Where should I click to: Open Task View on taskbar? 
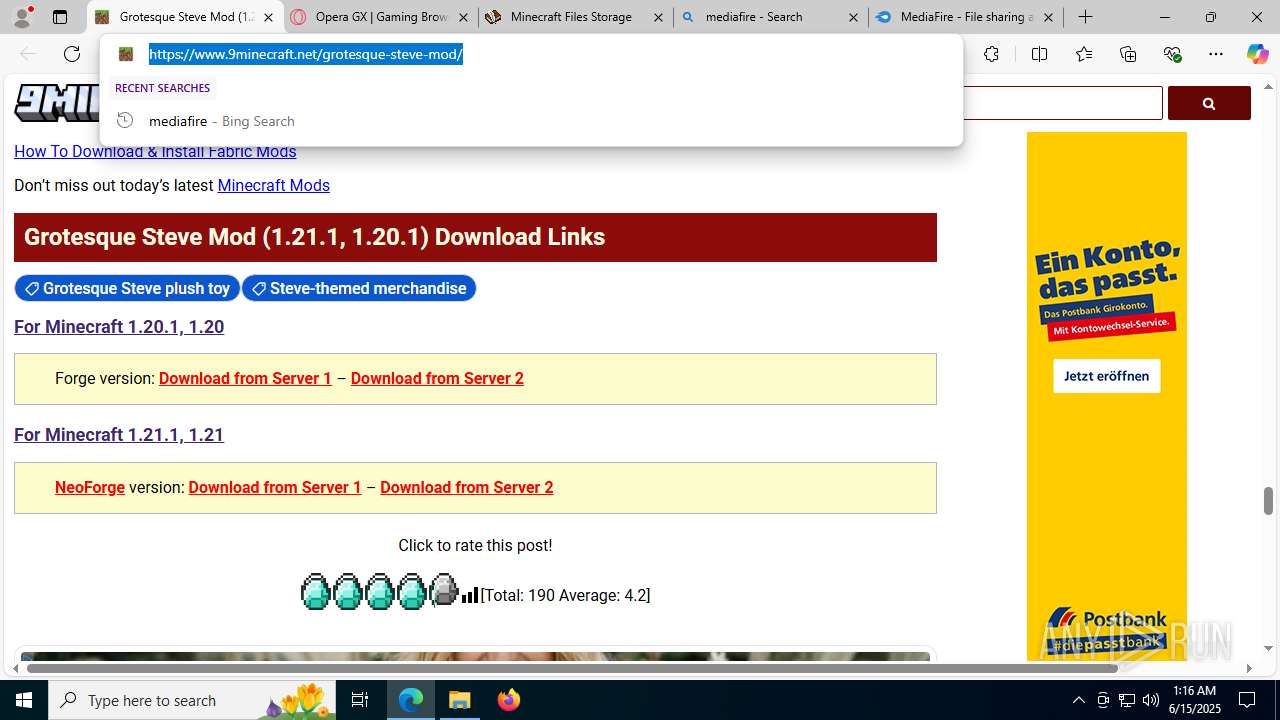tap(360, 700)
